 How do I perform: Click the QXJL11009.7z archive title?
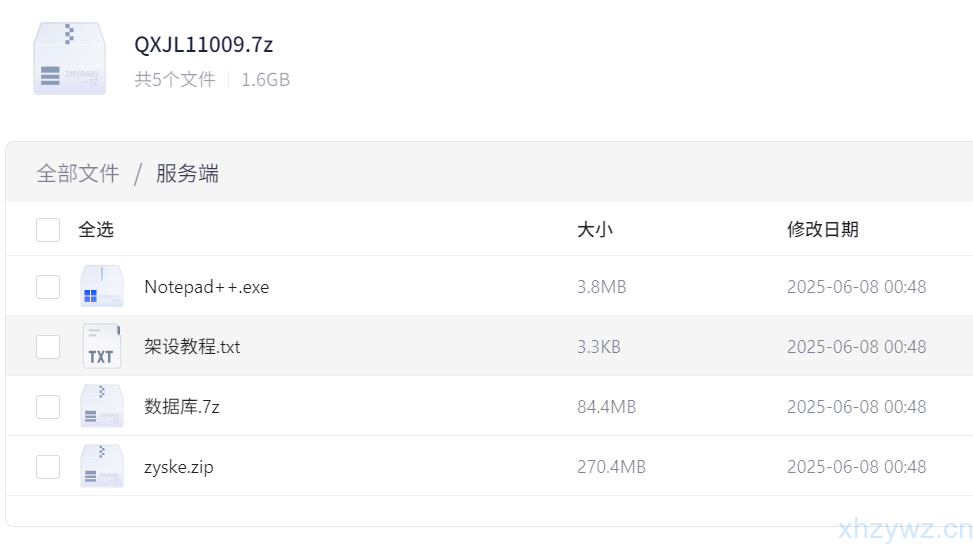[x=204, y=45]
